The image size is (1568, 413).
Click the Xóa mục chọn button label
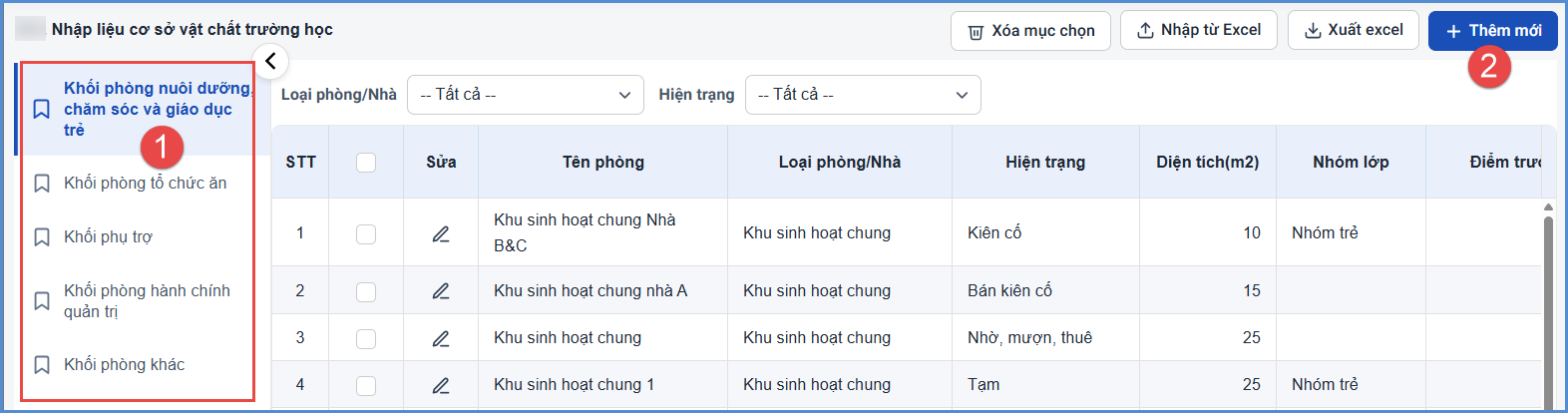pyautogui.click(x=1043, y=31)
